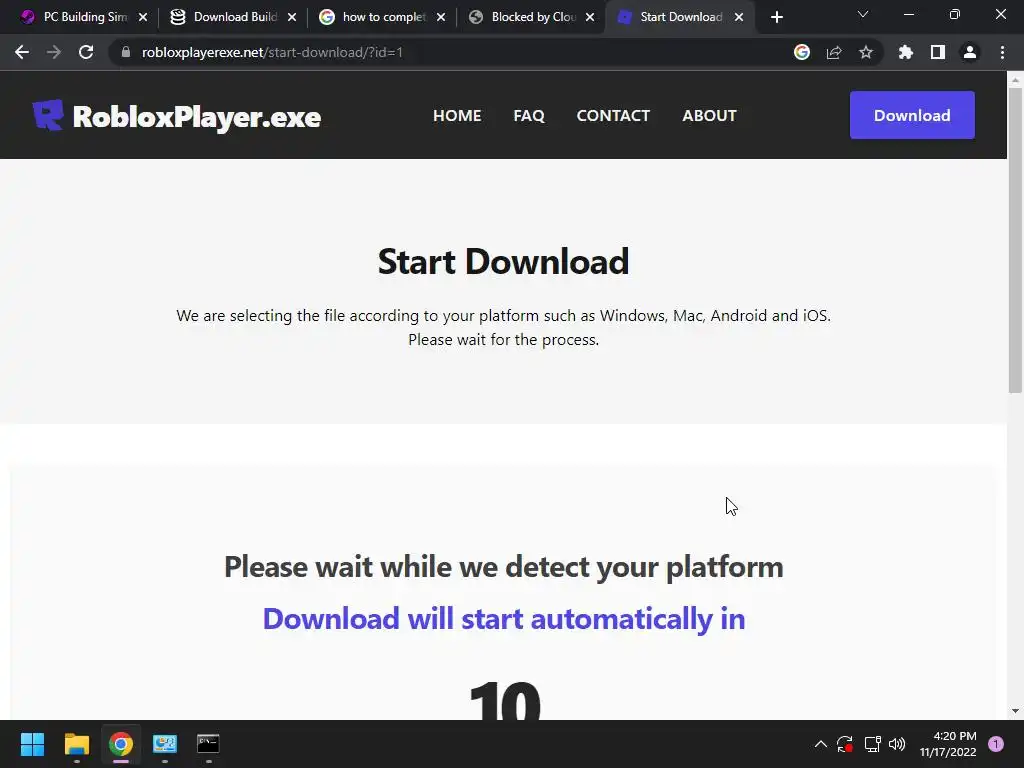The image size is (1024, 768).
Task: Click the sync update tray icon
Action: click(x=845, y=744)
